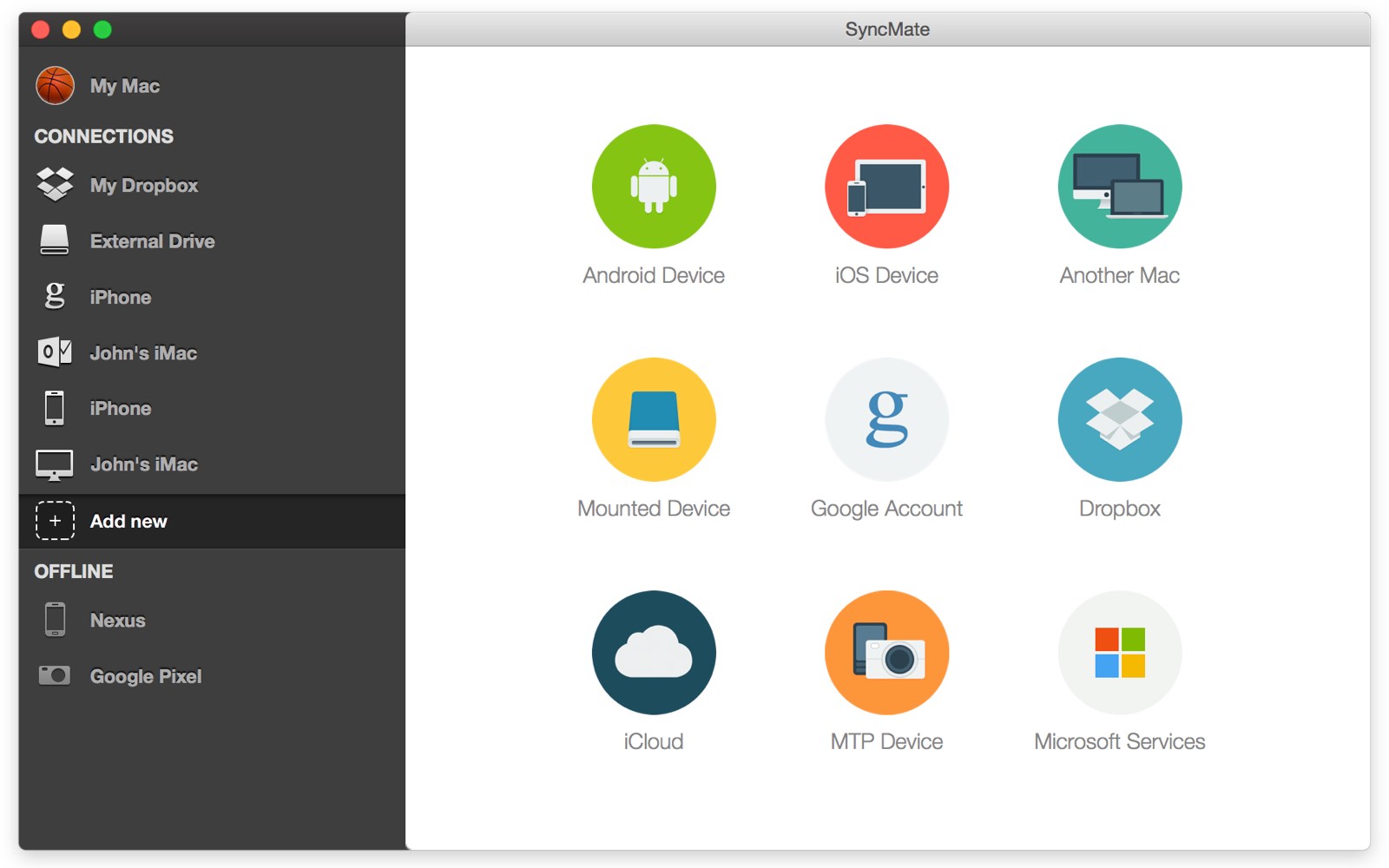Select the MTP Device camera icon

pos(886,652)
